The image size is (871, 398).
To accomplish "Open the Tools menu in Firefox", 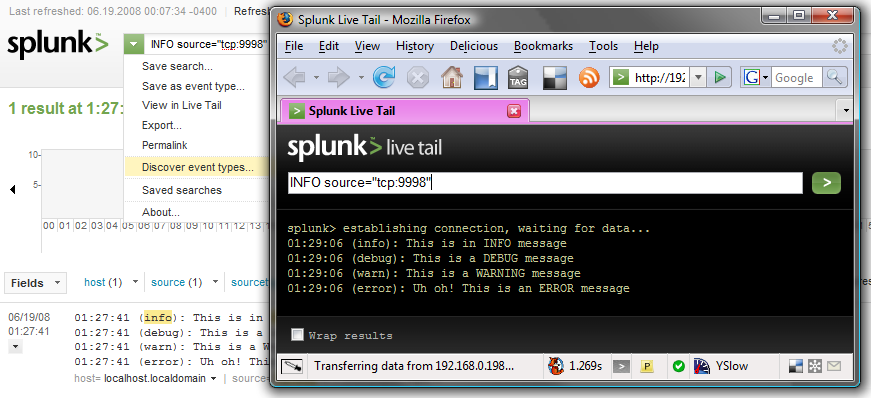I will coord(603,46).
